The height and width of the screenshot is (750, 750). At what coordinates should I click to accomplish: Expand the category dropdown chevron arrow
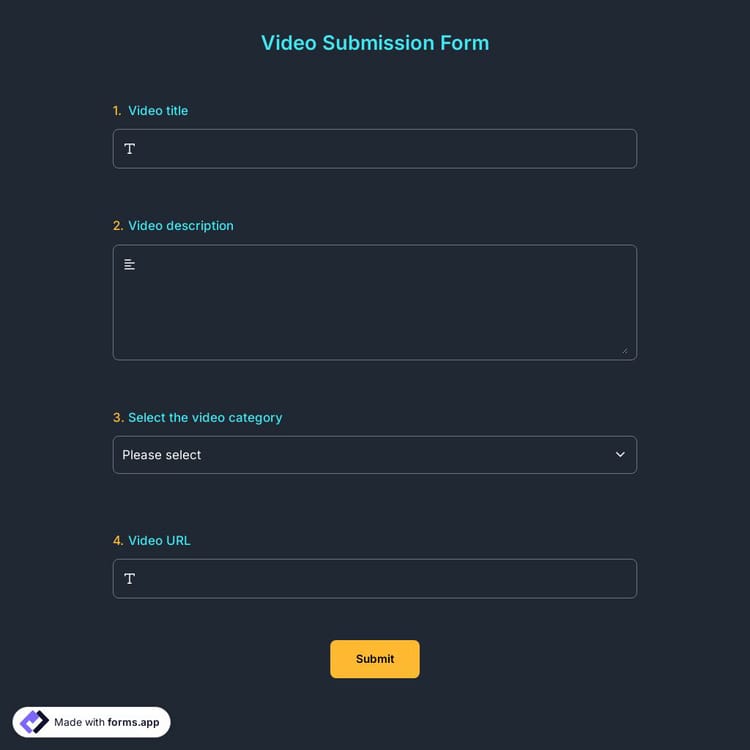point(620,455)
